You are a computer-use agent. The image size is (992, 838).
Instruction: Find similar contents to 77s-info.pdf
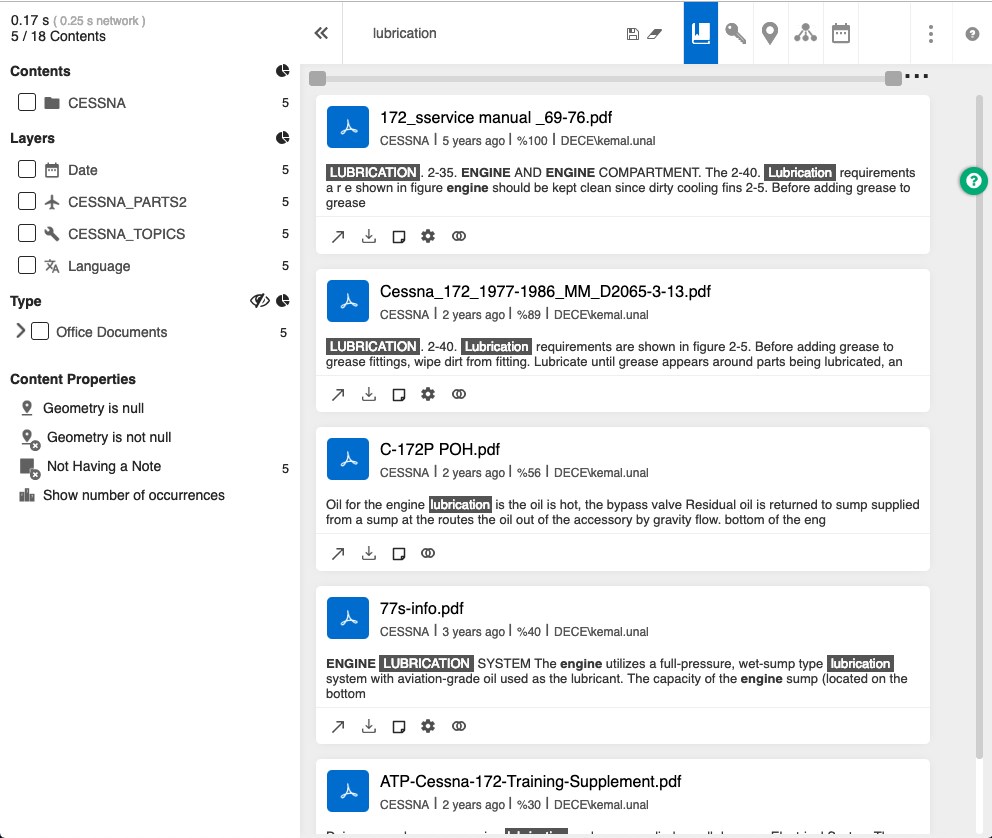459,727
